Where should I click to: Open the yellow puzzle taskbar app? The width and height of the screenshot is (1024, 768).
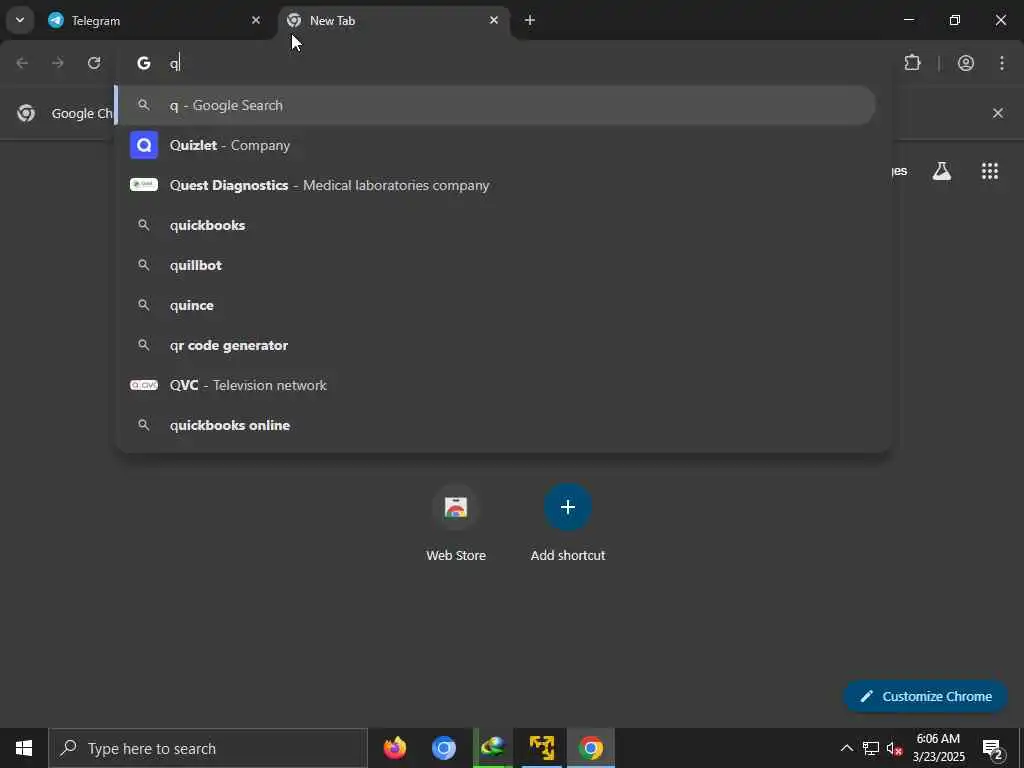[x=542, y=748]
